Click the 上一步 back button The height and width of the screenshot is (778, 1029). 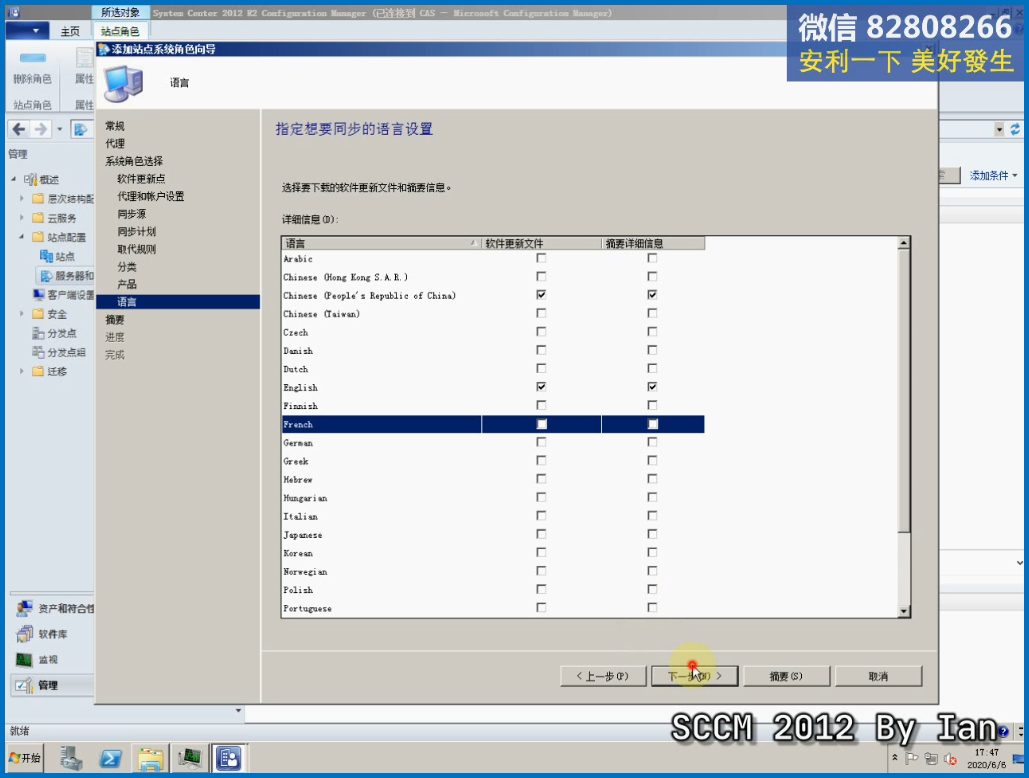(x=602, y=676)
